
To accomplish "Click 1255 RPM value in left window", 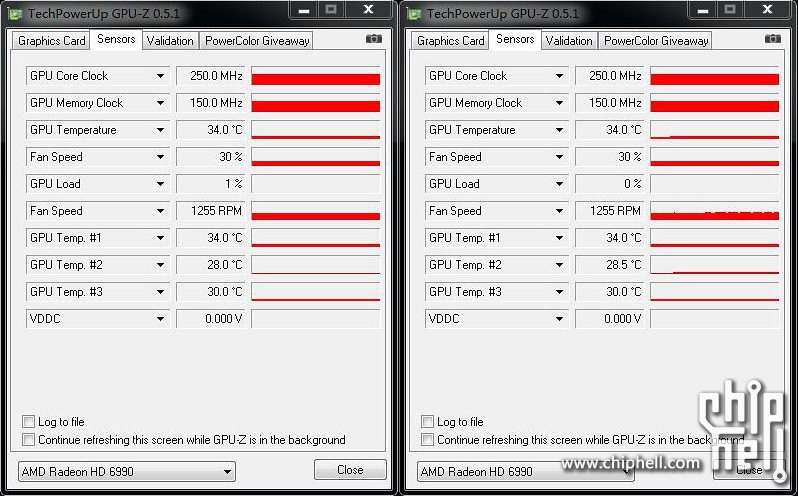I will pos(210,211).
